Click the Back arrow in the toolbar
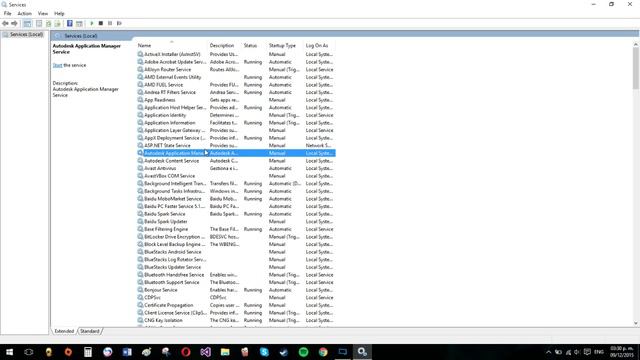The height and width of the screenshot is (360, 640). [x=5, y=23]
